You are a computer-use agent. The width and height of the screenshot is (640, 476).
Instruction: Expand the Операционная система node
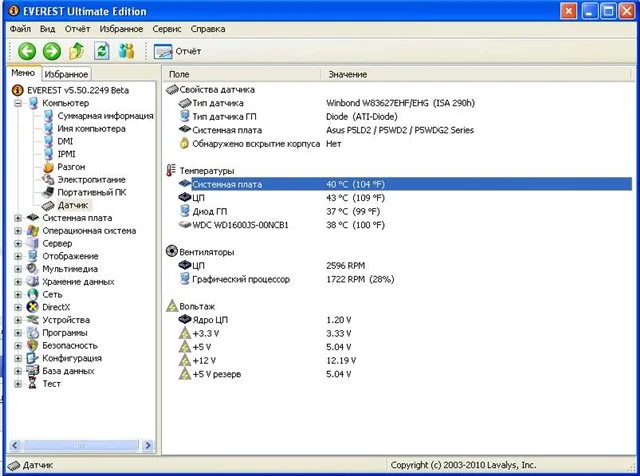click(19, 230)
